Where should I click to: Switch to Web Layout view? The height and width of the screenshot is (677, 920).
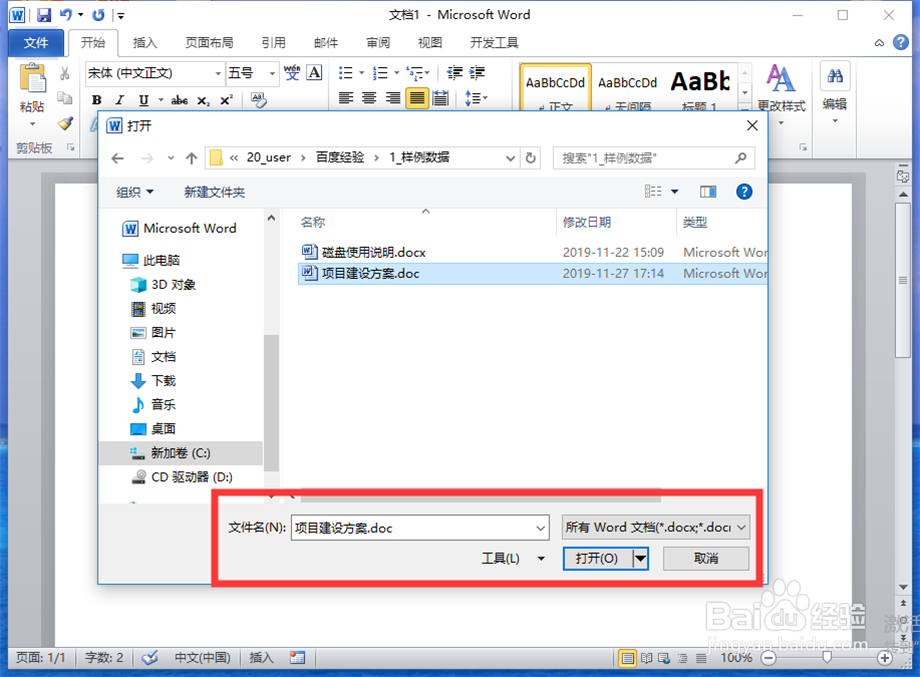coord(663,657)
